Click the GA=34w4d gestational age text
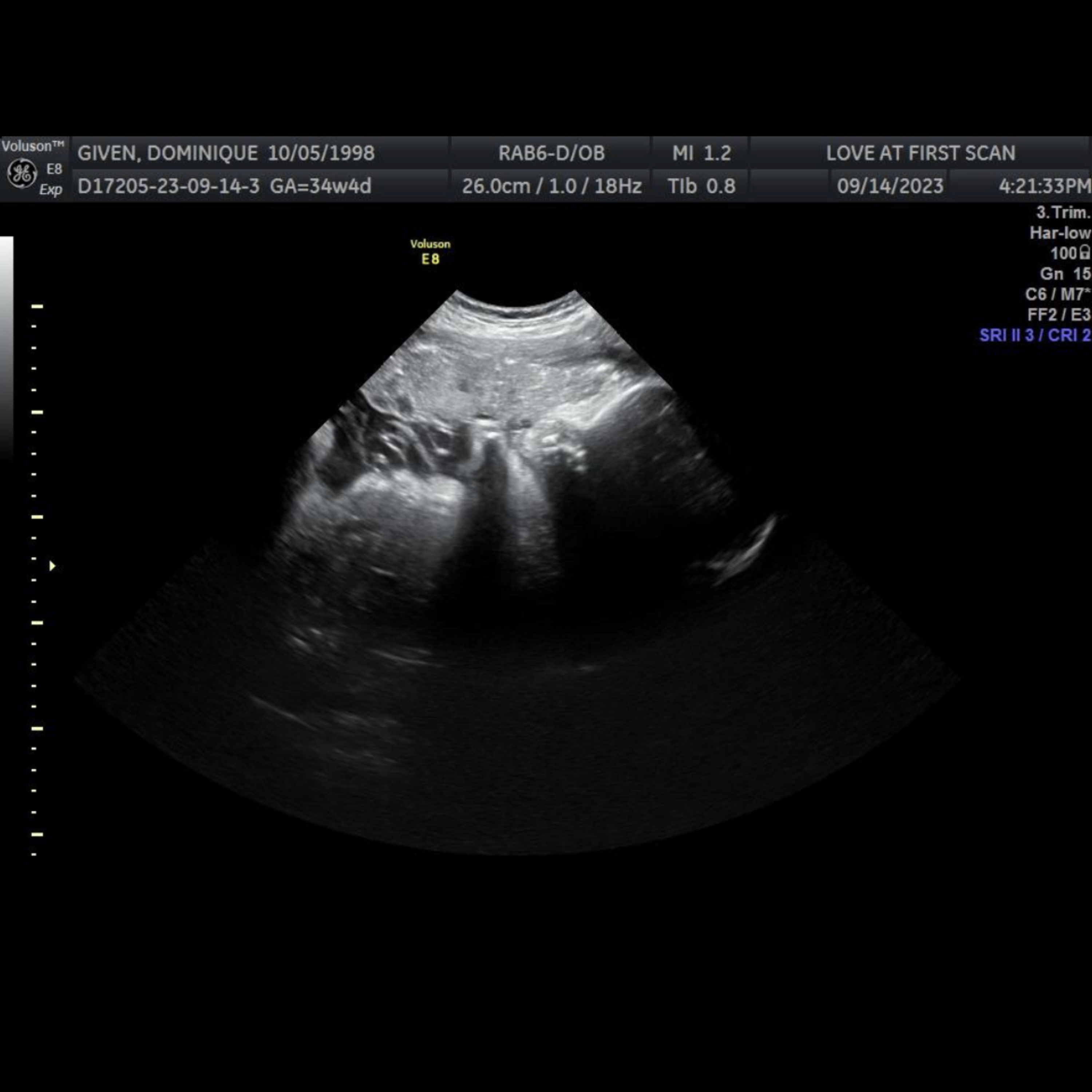The image size is (1092, 1092). (x=320, y=186)
